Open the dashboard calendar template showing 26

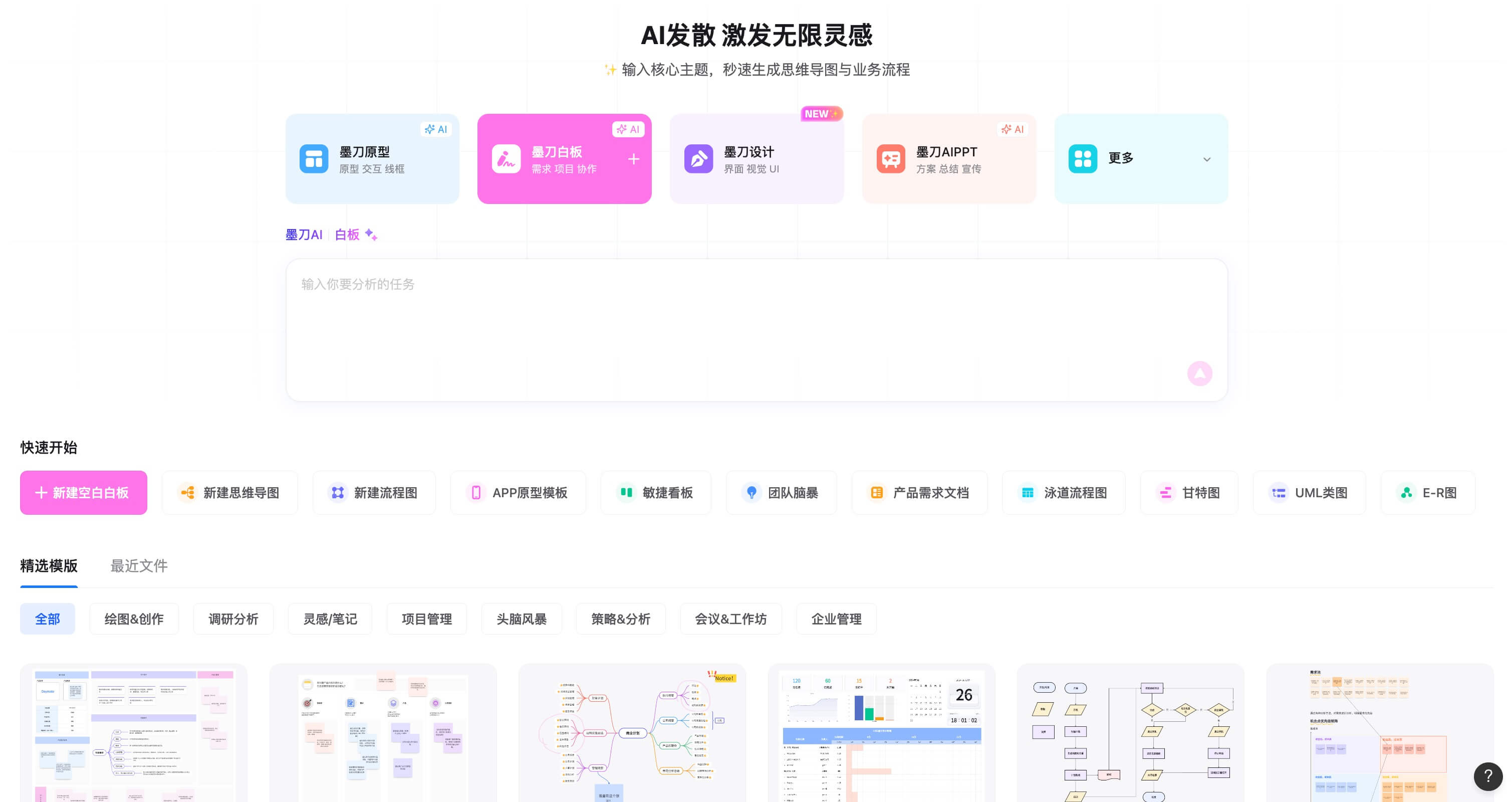[882, 733]
